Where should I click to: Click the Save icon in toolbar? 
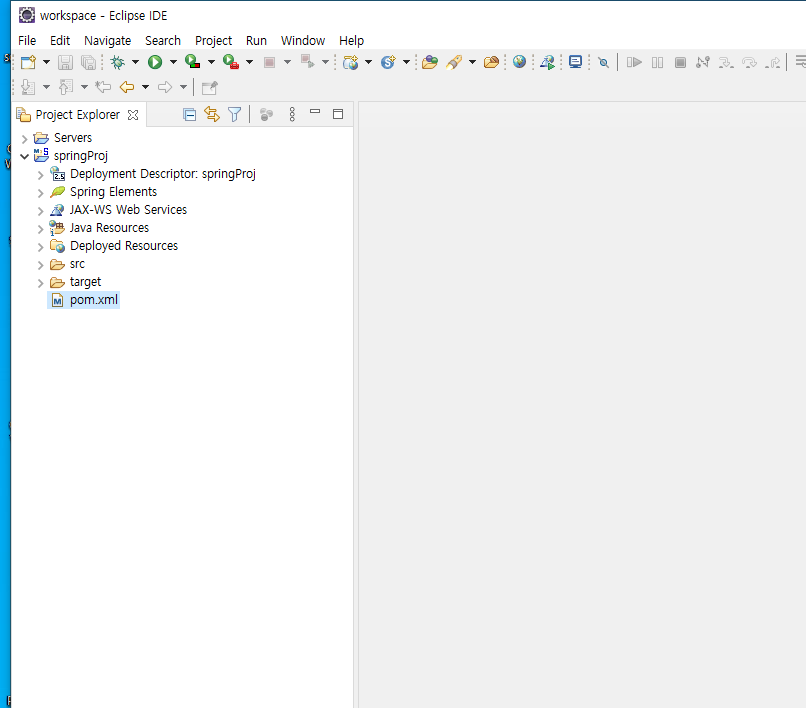65,62
